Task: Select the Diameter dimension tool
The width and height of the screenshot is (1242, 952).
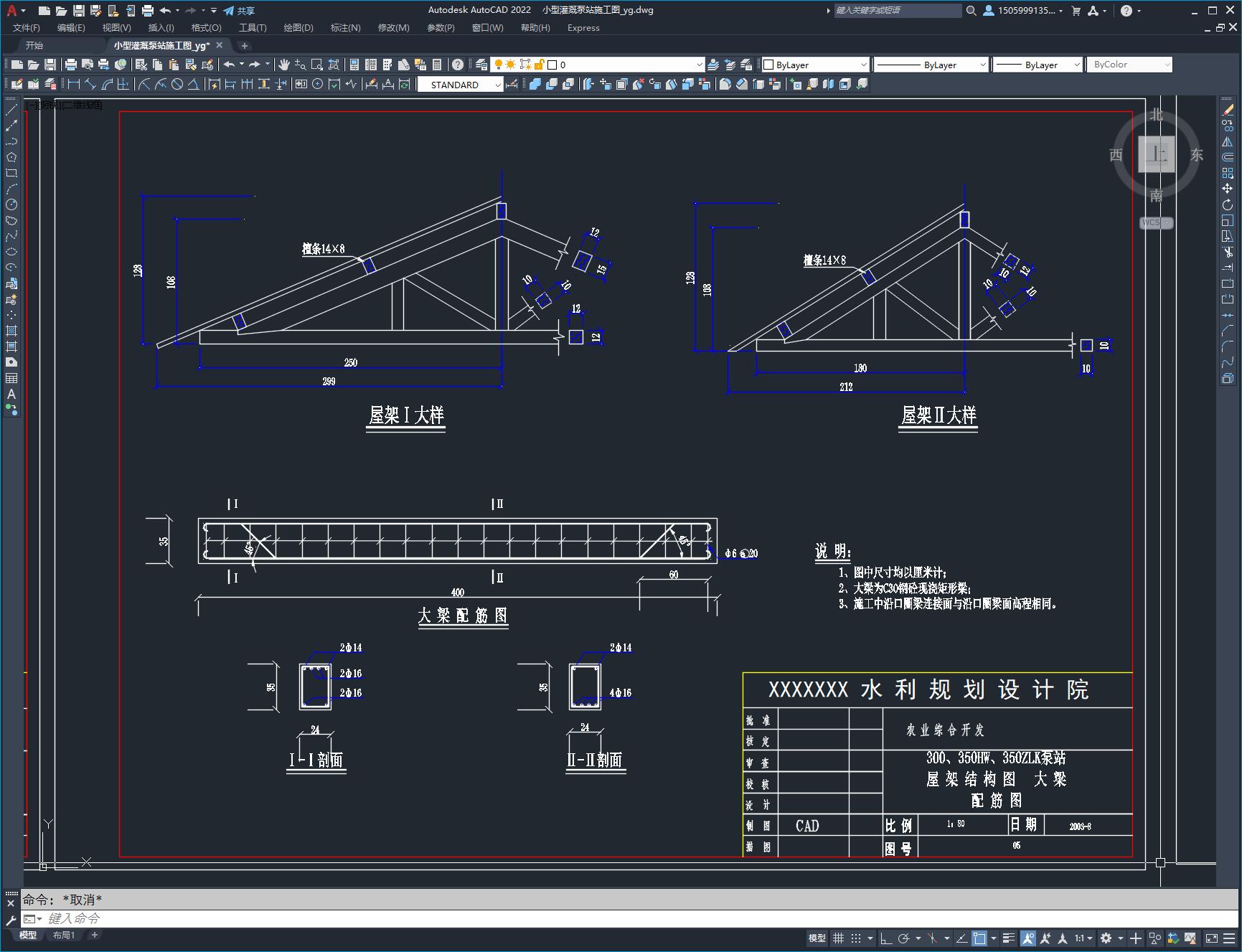Action: coord(177,85)
